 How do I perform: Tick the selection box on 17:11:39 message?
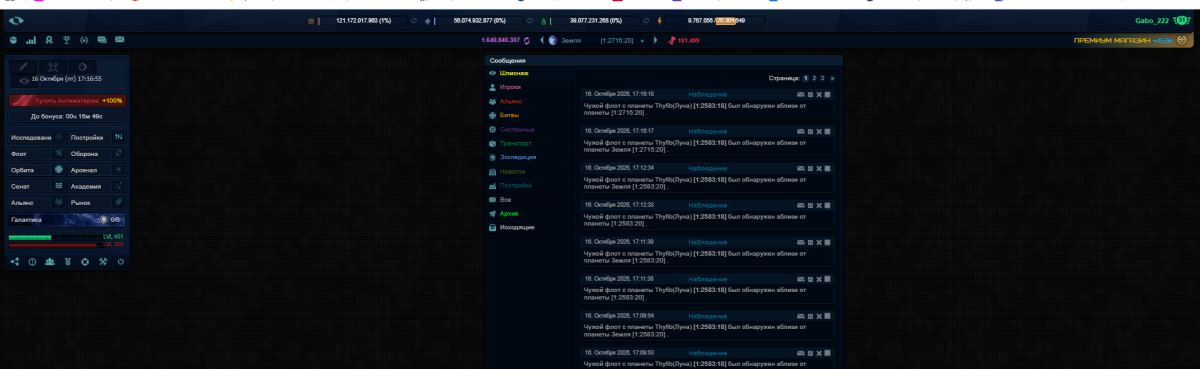tap(828, 242)
